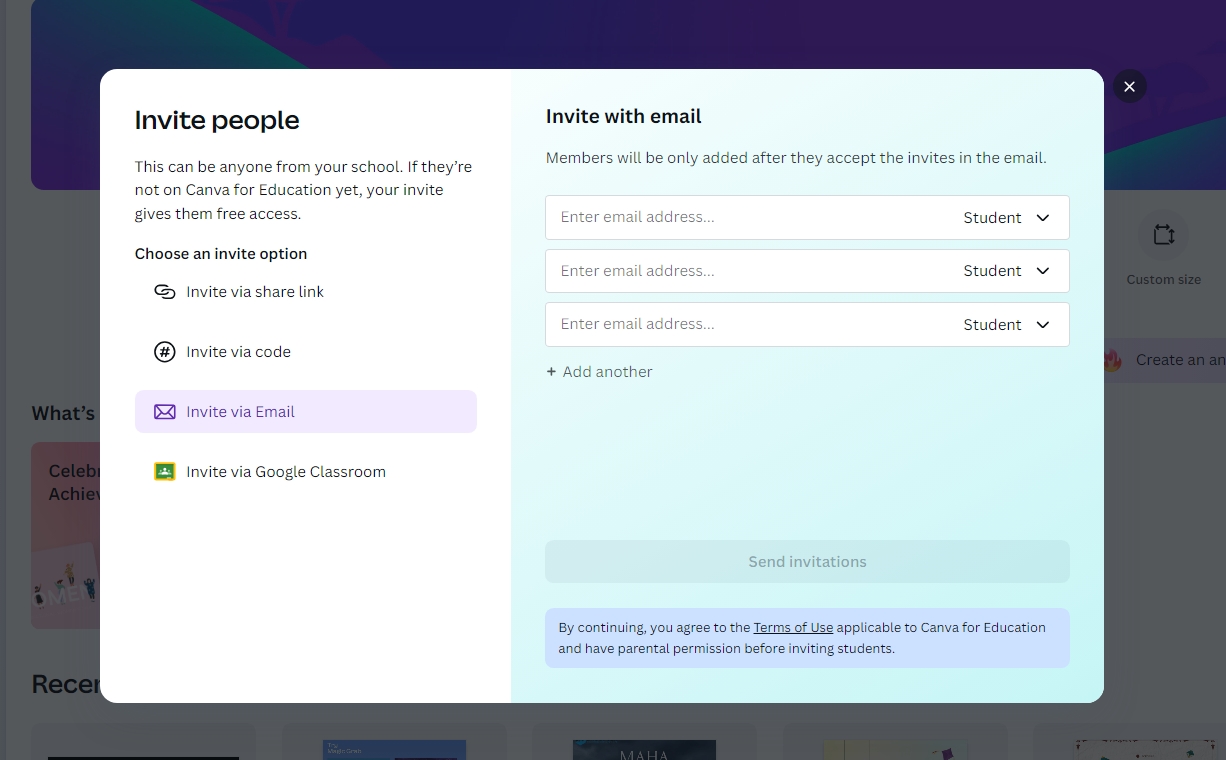
Task: Open the Terms of Use link
Action: pyautogui.click(x=793, y=628)
